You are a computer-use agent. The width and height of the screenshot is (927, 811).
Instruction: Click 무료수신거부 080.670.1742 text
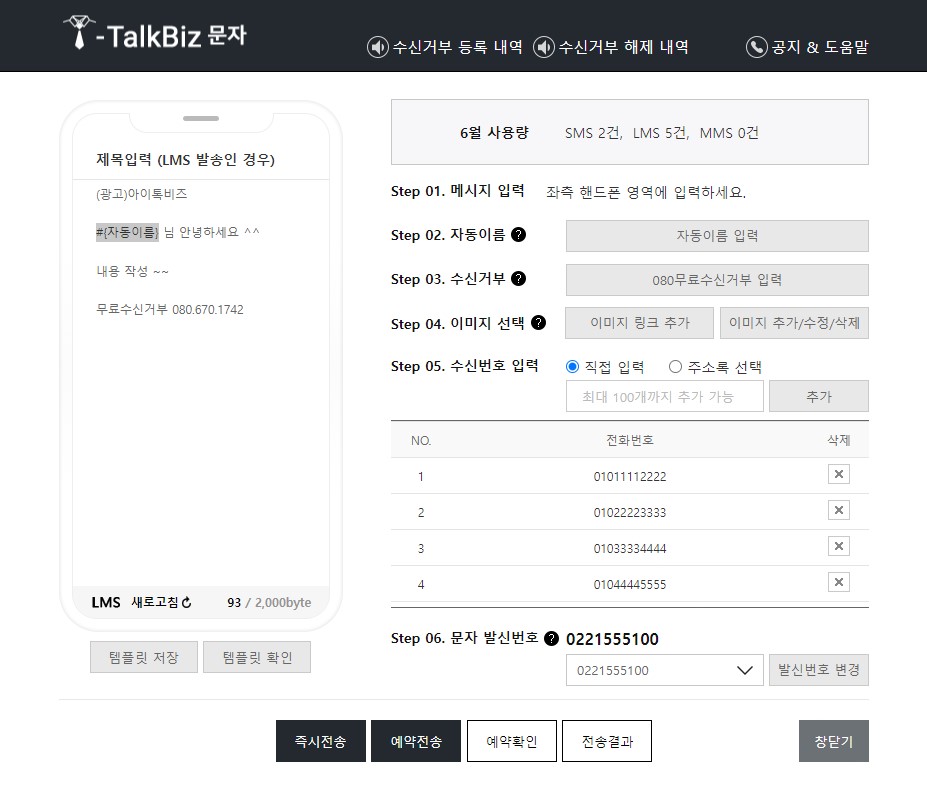(170, 309)
